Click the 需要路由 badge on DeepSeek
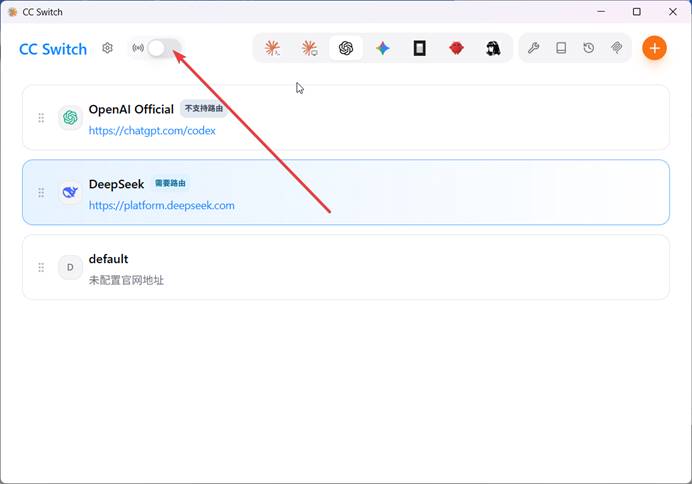Viewport: 692px width, 484px height. point(170,183)
